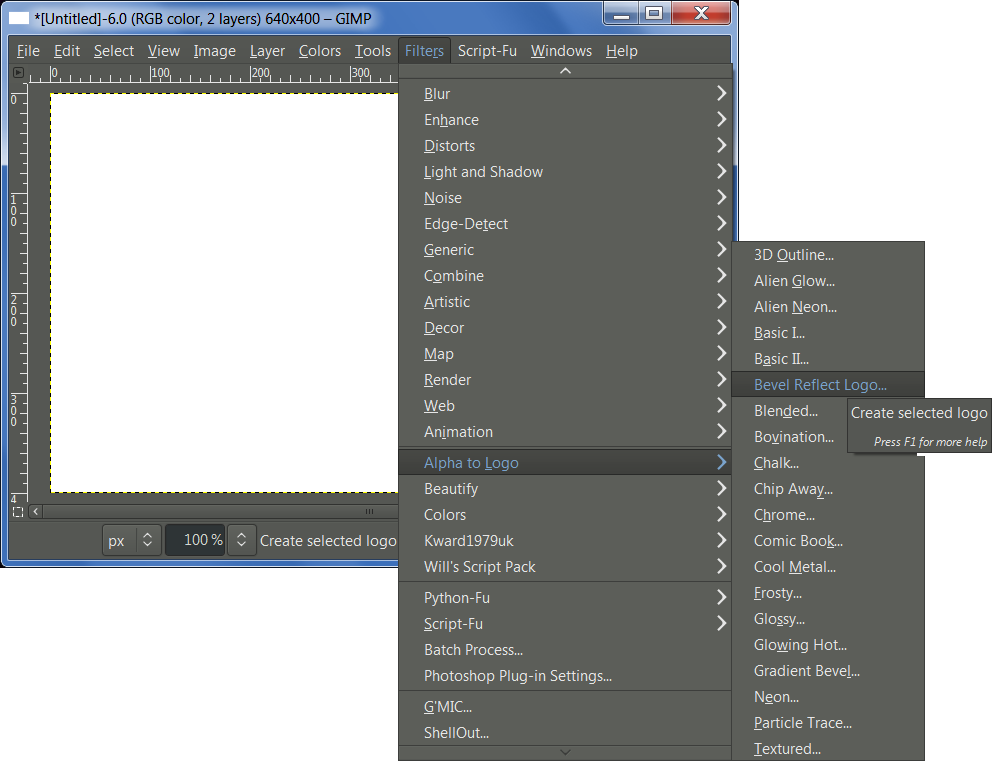This screenshot has height=761, width=992.
Task: Choose Chip Away logo effect
Action: [828, 488]
